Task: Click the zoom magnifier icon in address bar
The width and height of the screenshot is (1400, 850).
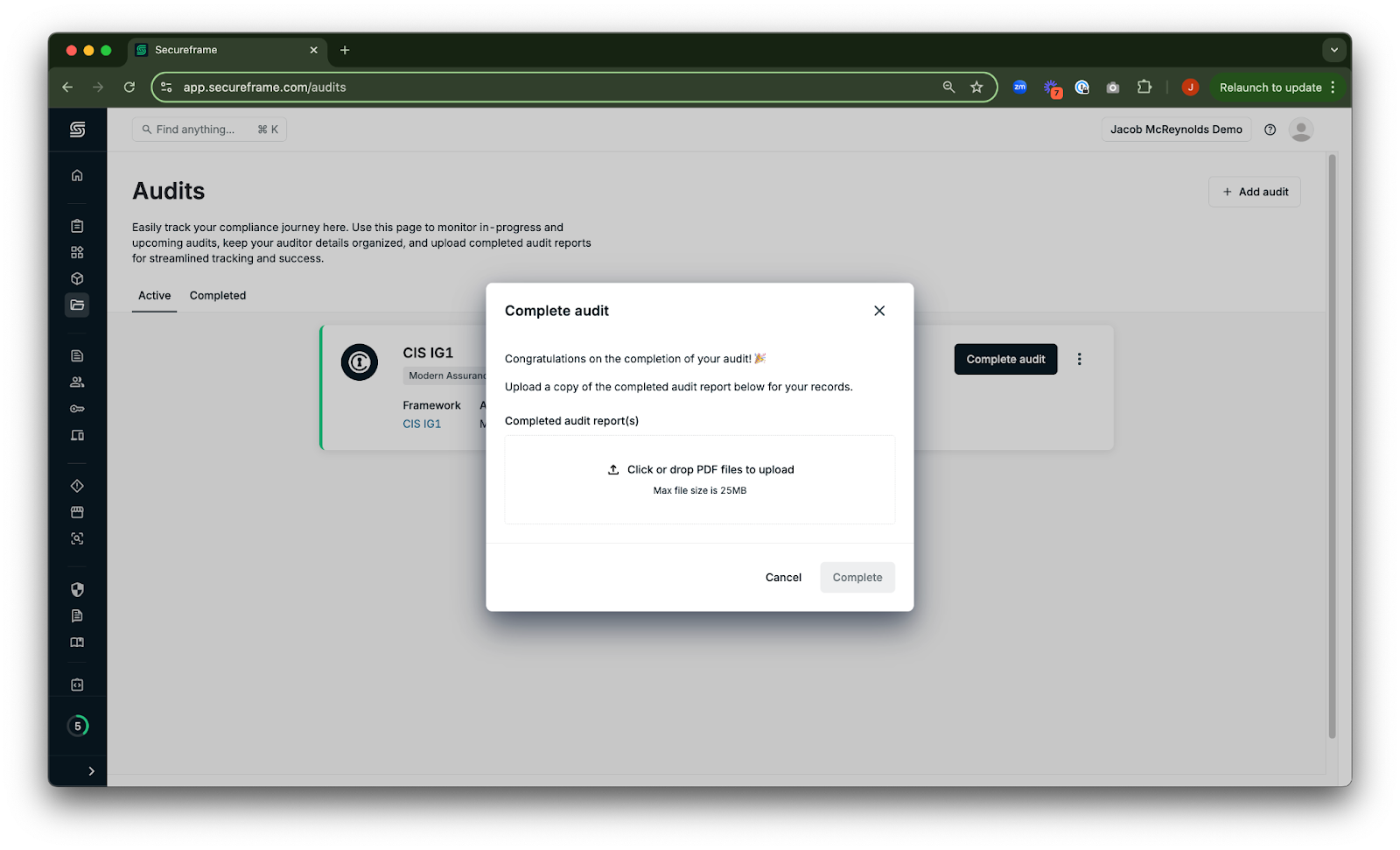Action: pos(948,87)
